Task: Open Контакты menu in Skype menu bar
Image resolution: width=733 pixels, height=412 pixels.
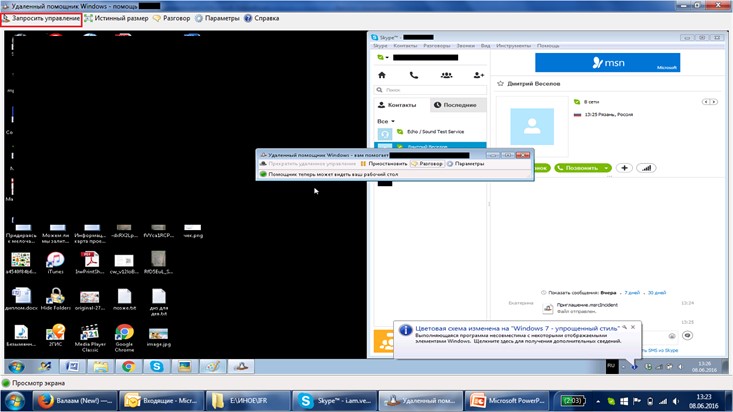Action: [x=405, y=46]
